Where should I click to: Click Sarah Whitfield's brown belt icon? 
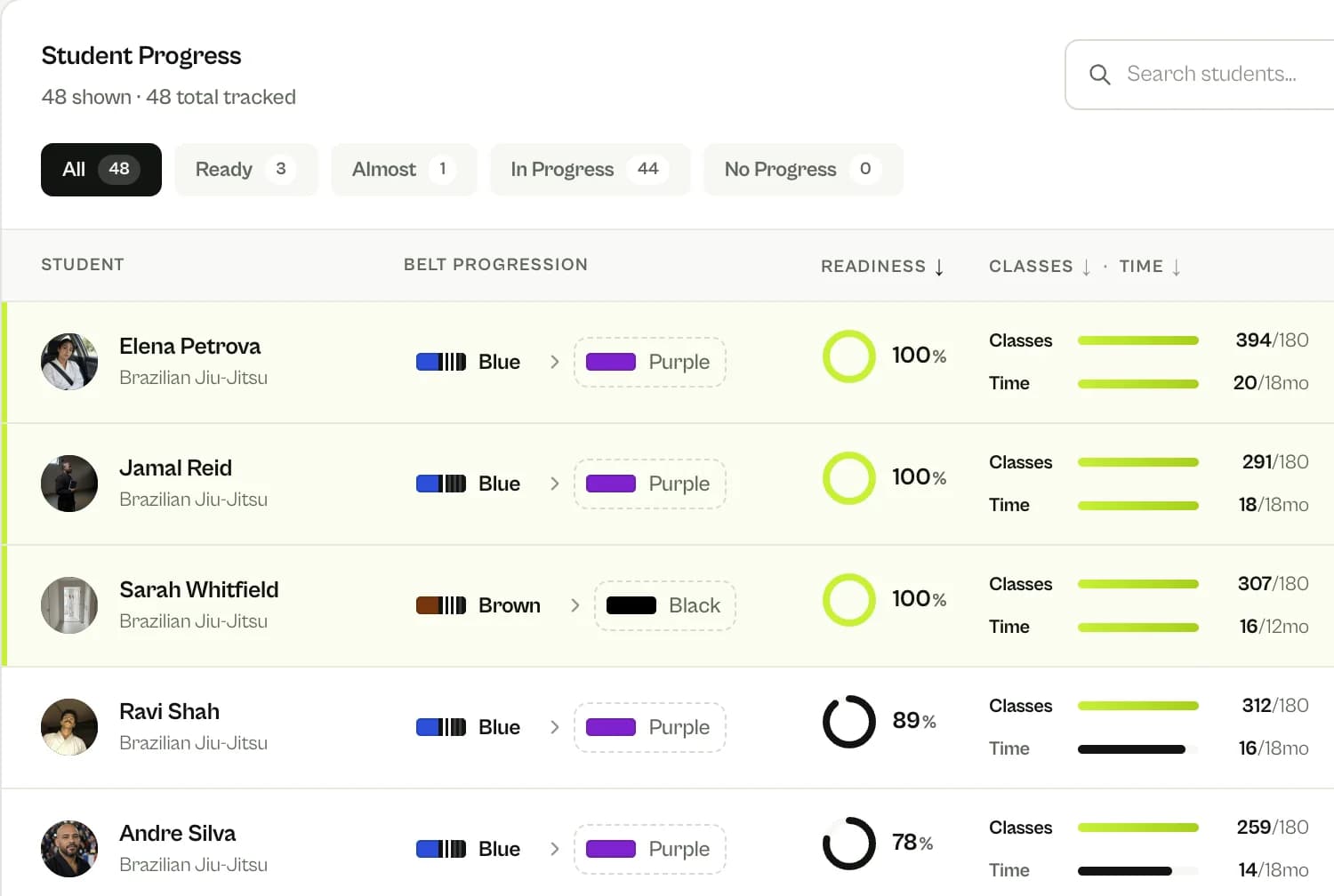441,605
